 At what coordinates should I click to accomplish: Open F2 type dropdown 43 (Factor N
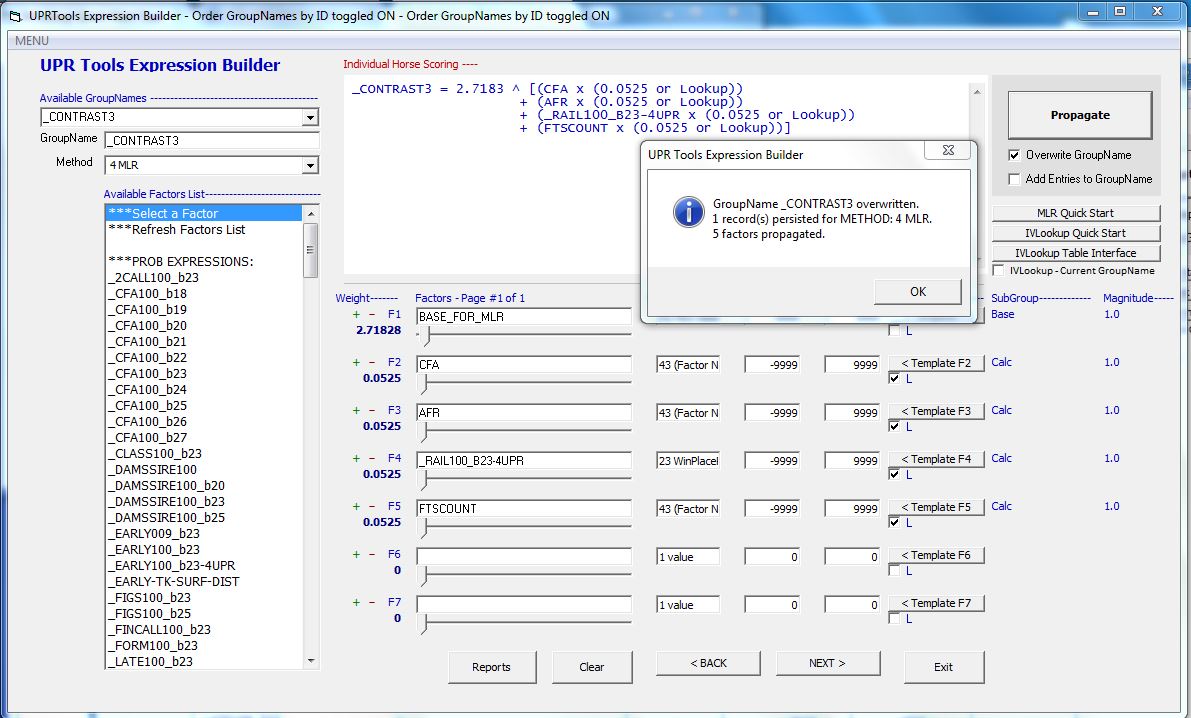pos(688,365)
